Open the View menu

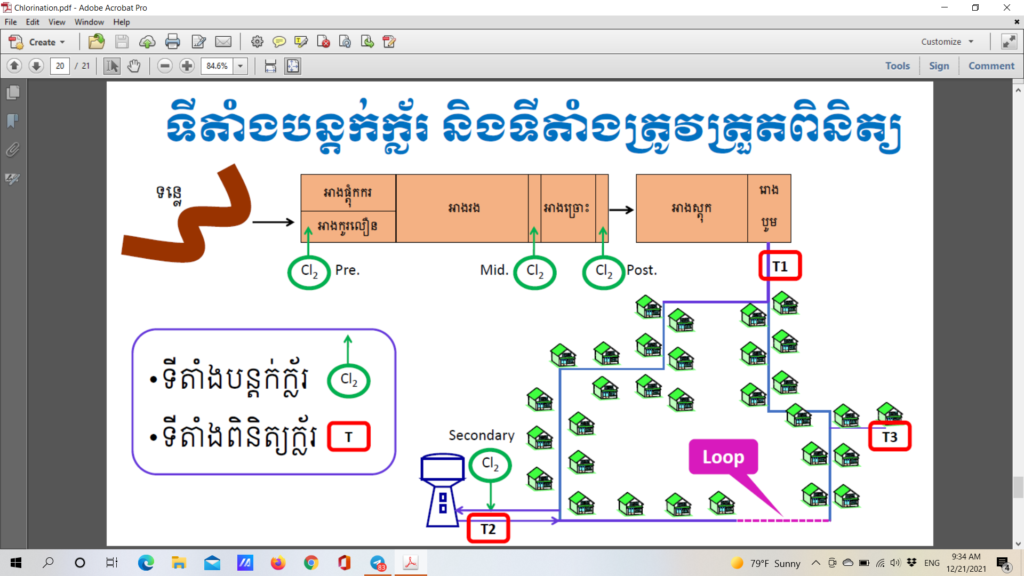point(57,21)
